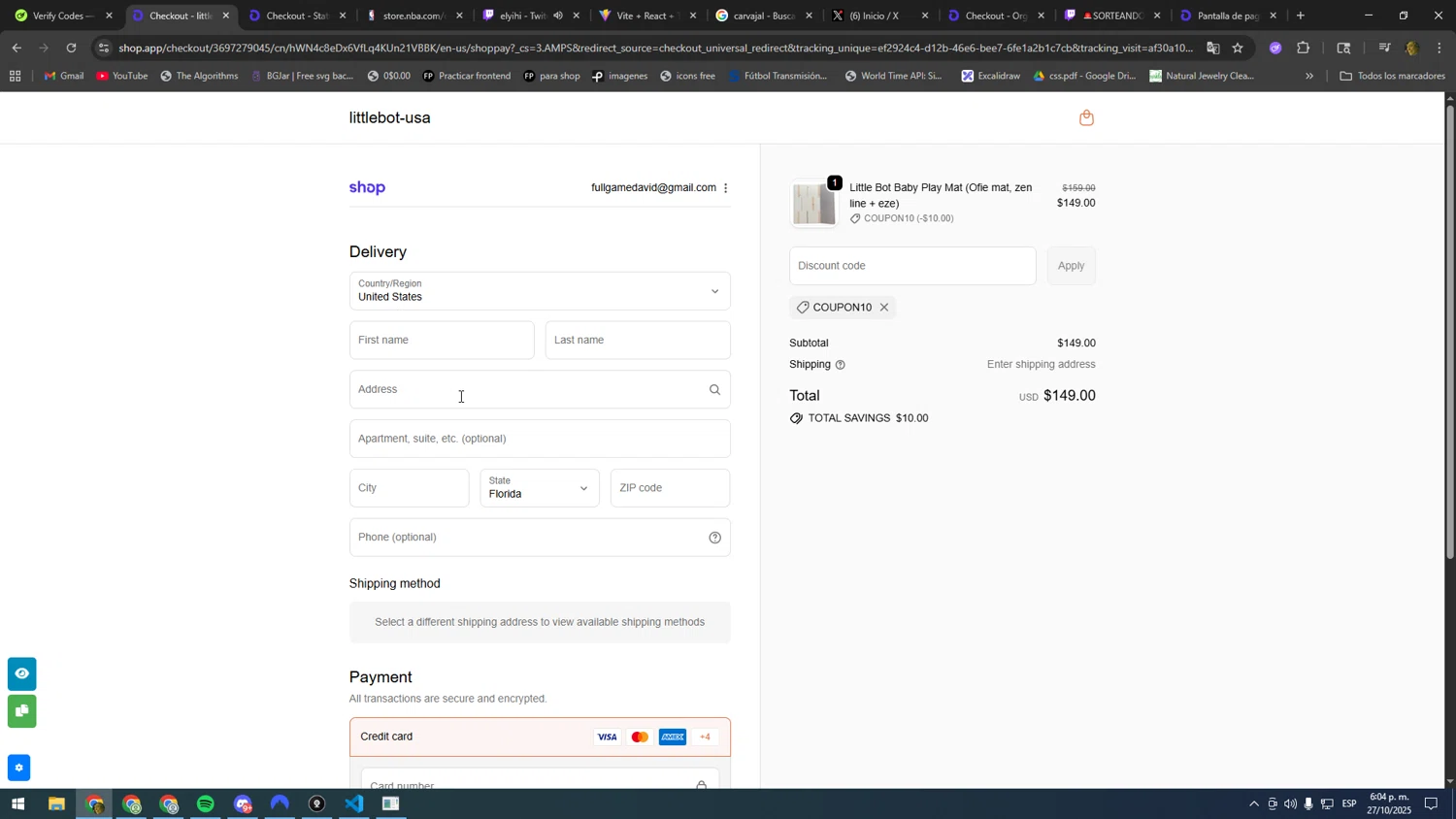Click the page vertical scrollbar
1456x819 pixels.
(1450, 330)
